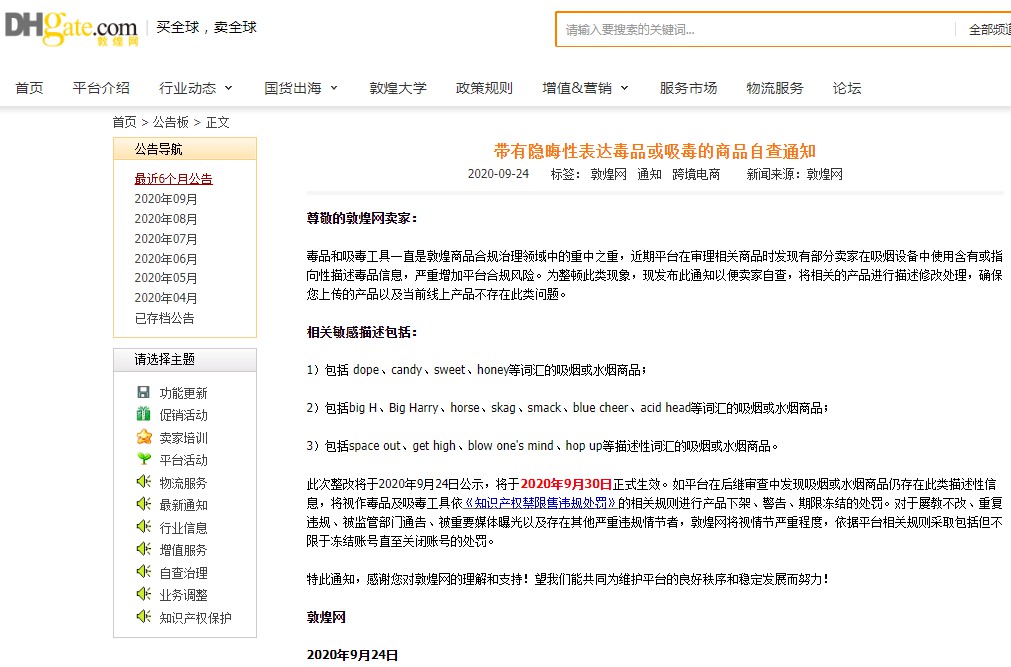
Task: Open 政策规则 menu item
Action: click(484, 88)
